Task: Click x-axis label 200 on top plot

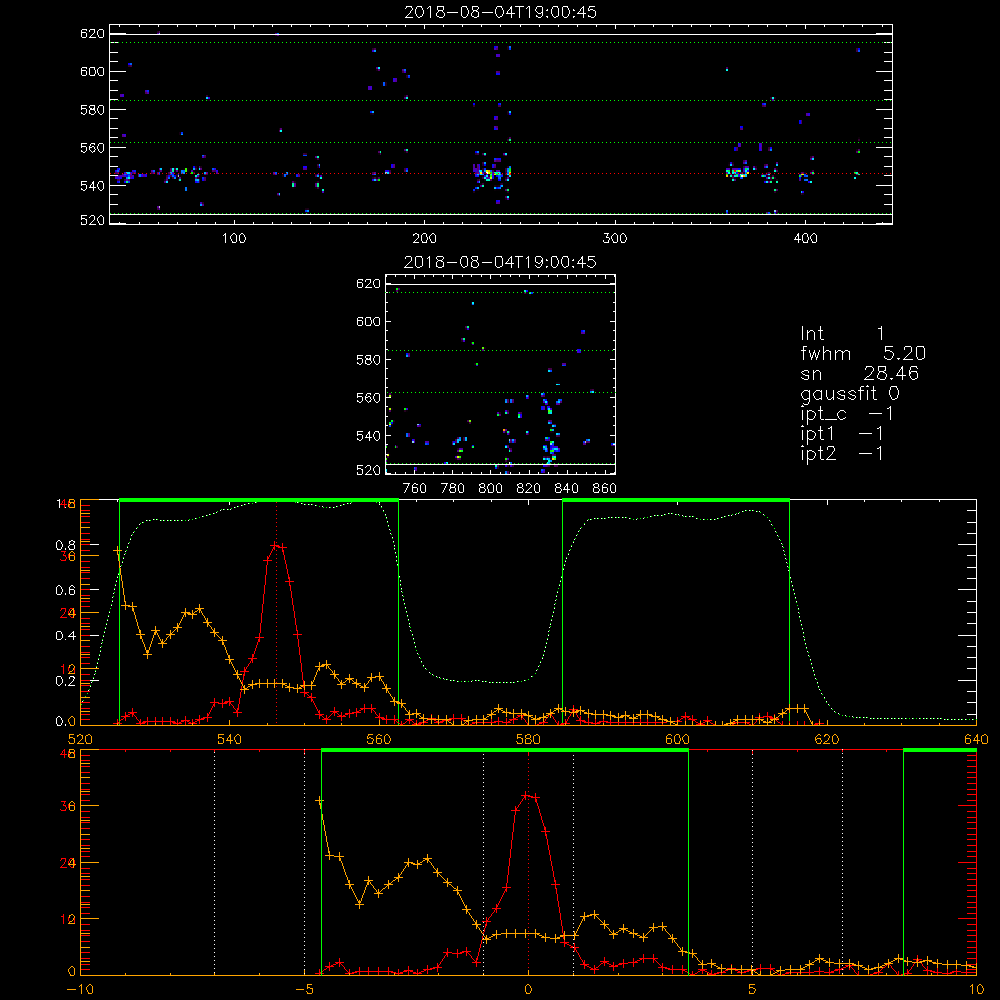Action: point(424,239)
